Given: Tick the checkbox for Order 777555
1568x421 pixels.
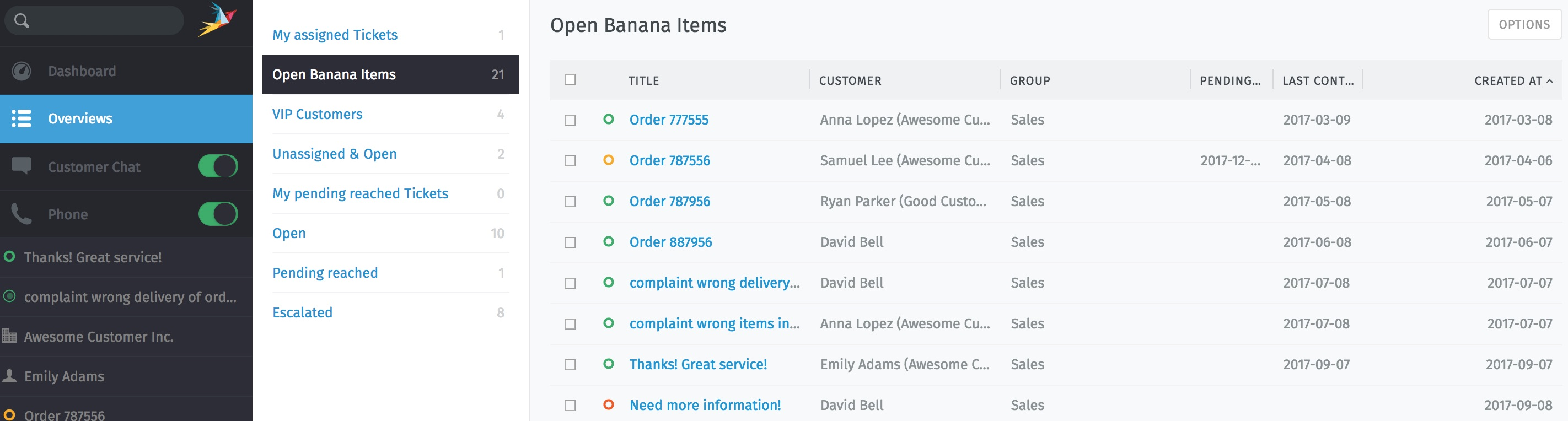Looking at the screenshot, I should 570,120.
